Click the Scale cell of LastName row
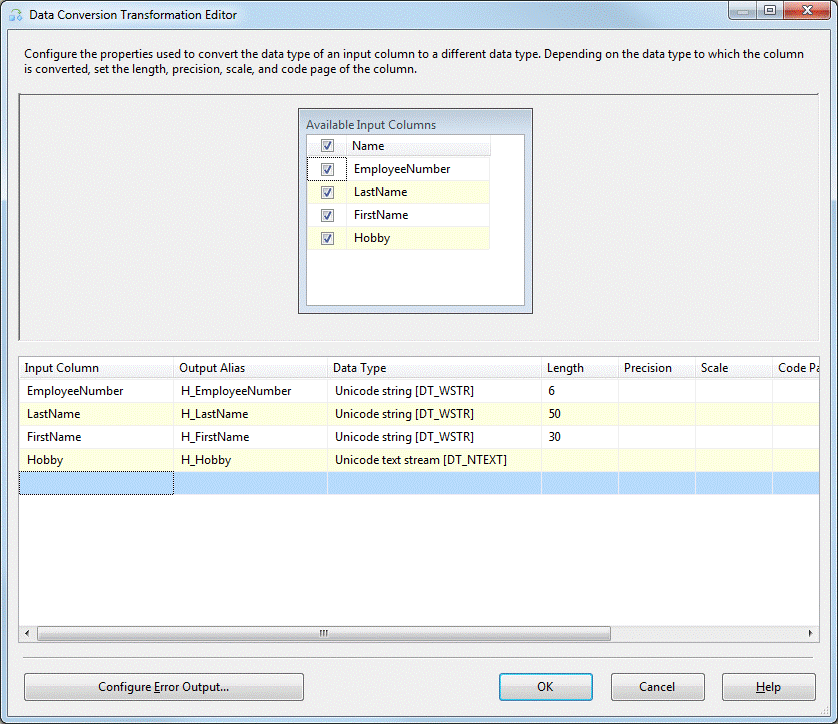Screen dimensions: 838x724 click(734, 414)
